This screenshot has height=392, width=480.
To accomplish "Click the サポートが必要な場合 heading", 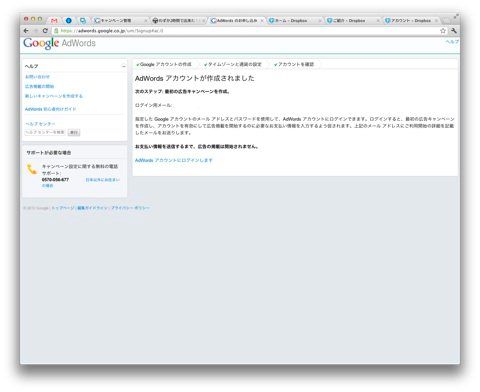I will click(x=49, y=153).
